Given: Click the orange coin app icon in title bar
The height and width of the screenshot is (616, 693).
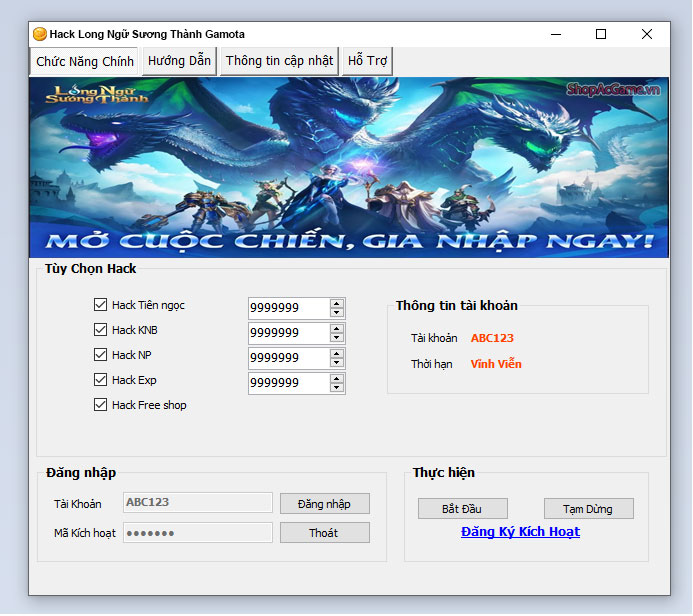Looking at the screenshot, I should tap(40, 34).
